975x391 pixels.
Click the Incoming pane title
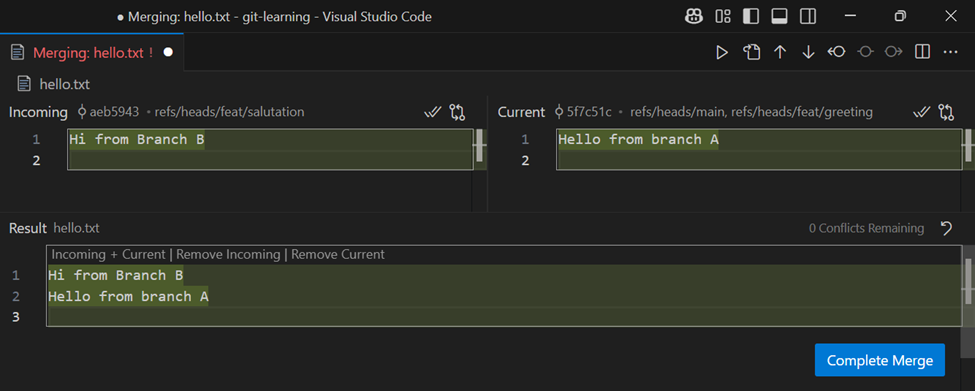pos(38,113)
